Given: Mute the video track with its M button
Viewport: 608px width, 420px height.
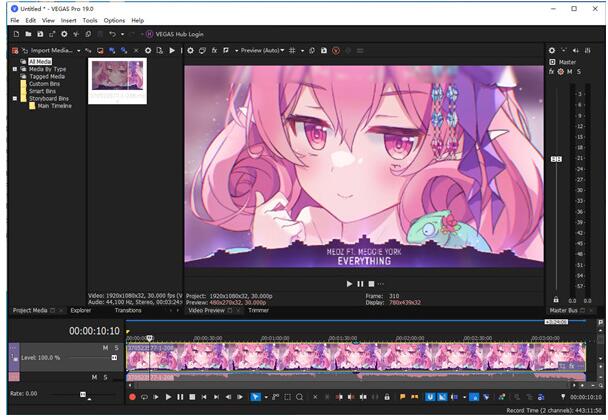Looking at the screenshot, I should [x=105, y=348].
